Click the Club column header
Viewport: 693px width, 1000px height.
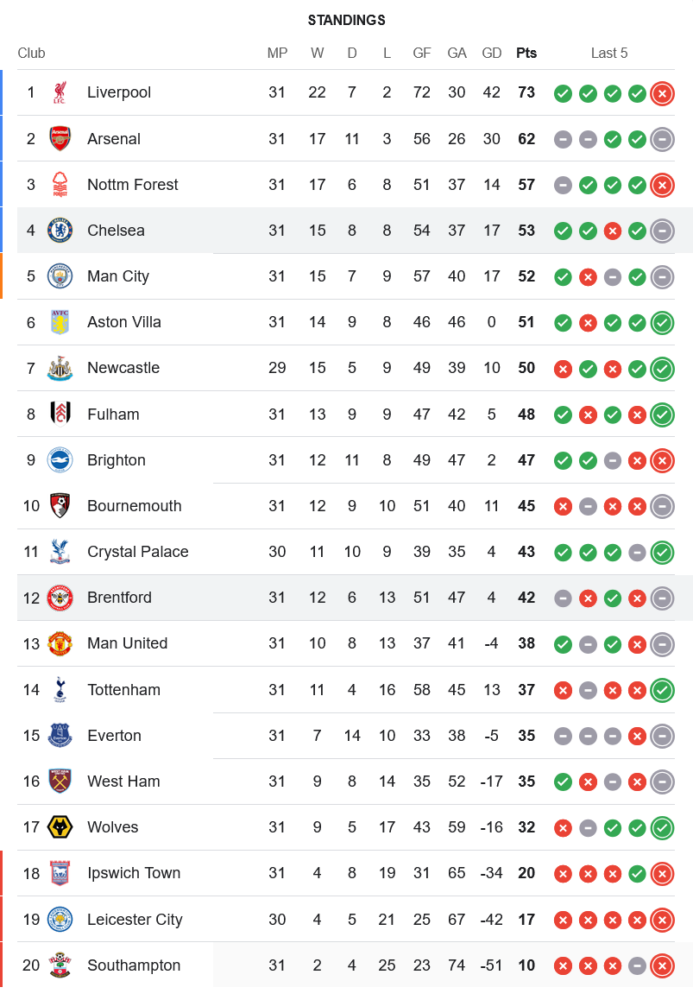click(32, 53)
